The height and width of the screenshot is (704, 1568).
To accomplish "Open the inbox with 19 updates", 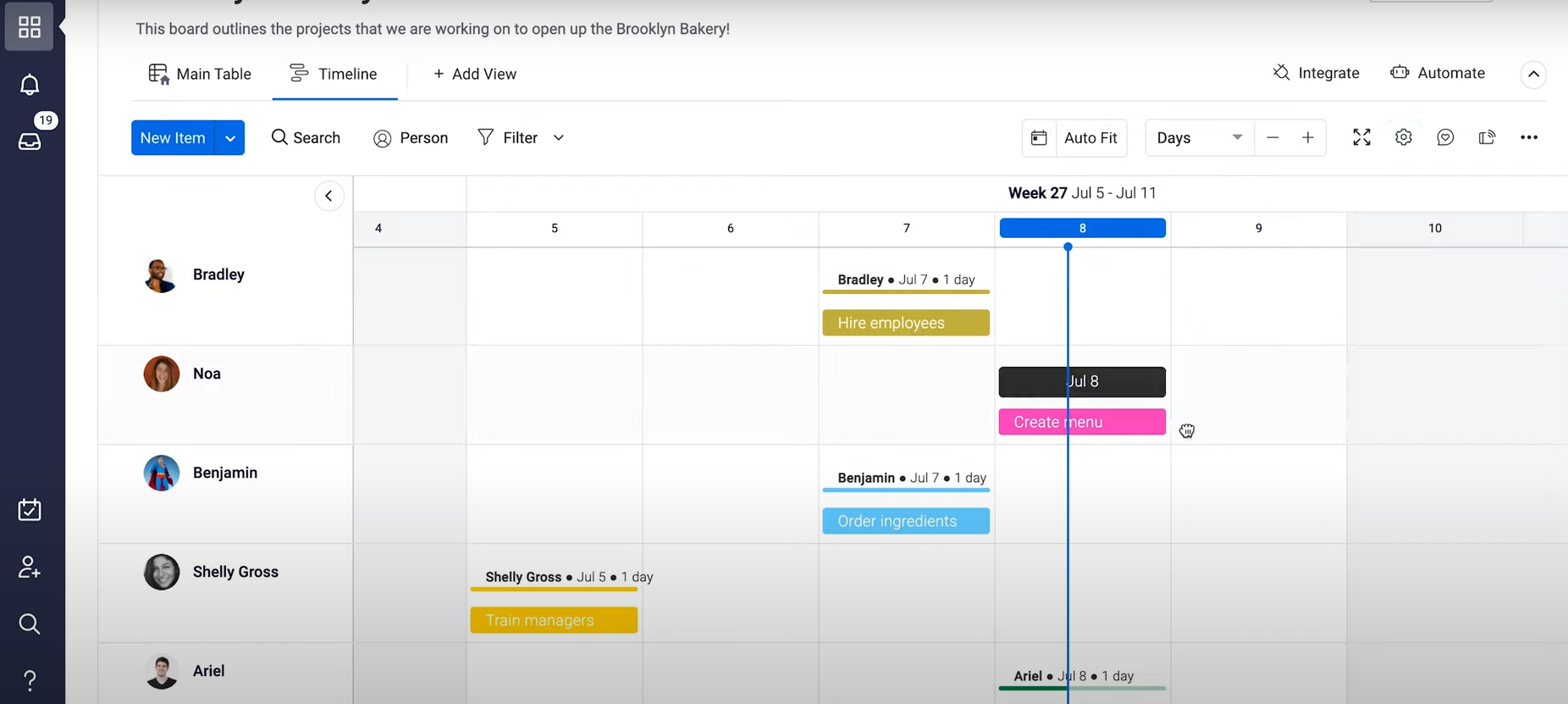I will click(x=30, y=141).
